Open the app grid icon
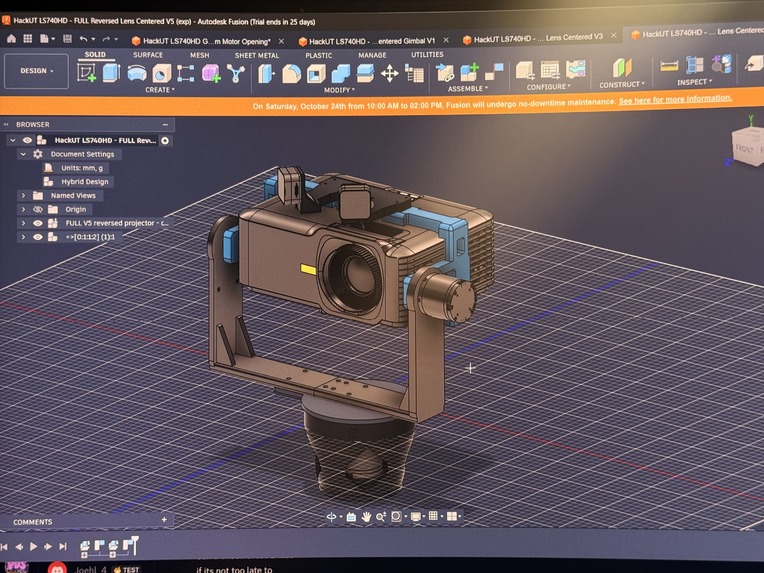The image size is (764, 573). pos(28,38)
